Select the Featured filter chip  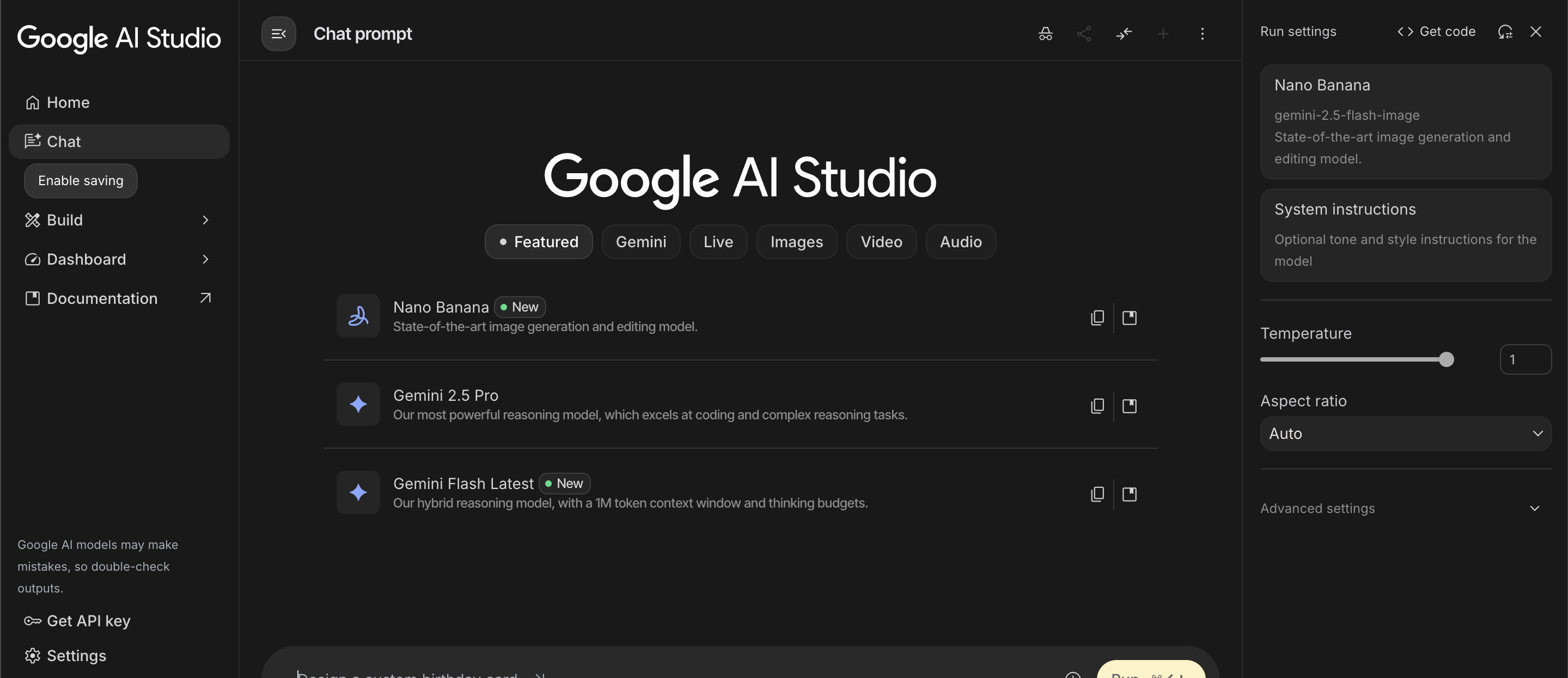pos(538,242)
